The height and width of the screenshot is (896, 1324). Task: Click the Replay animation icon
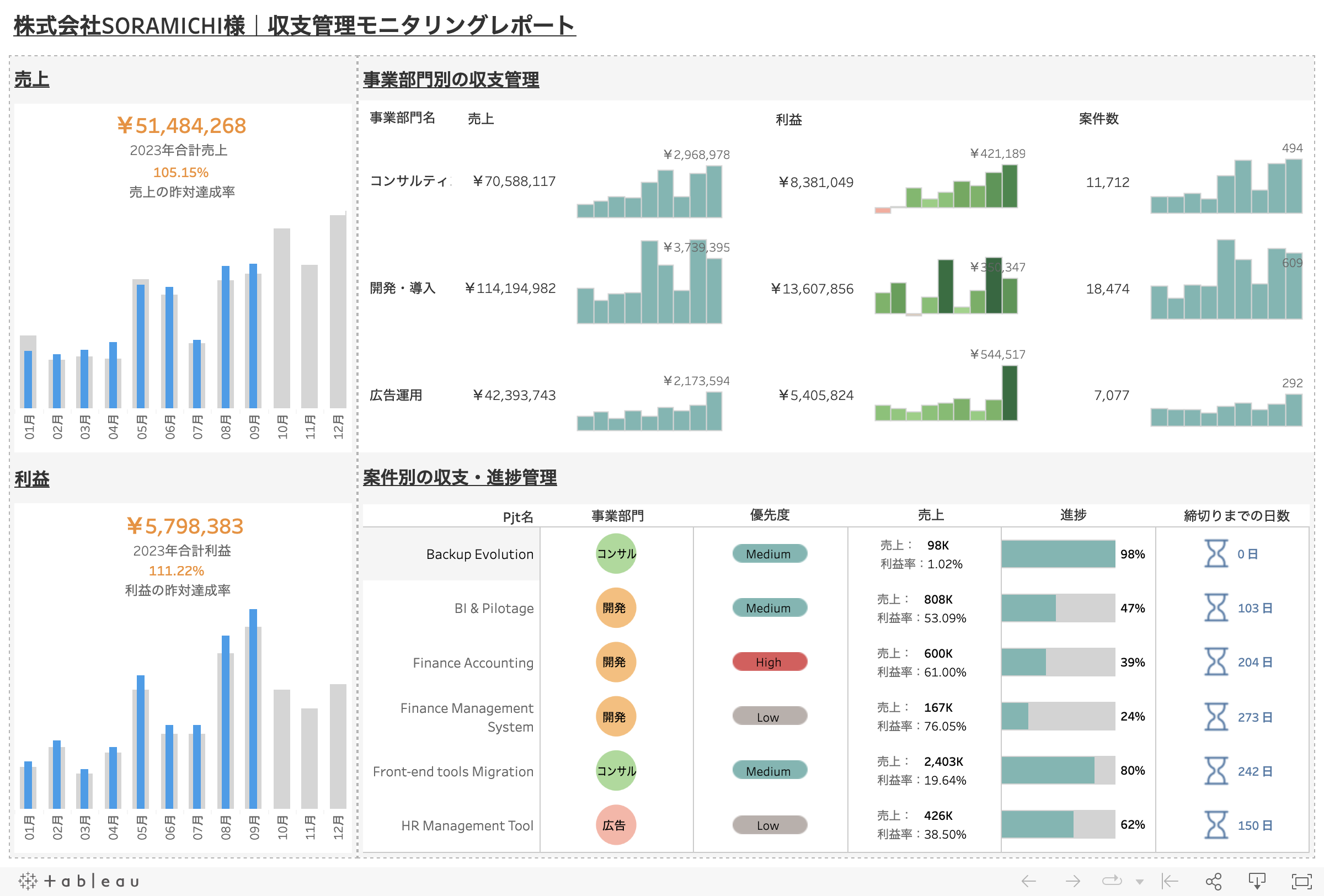pyautogui.click(x=1112, y=882)
